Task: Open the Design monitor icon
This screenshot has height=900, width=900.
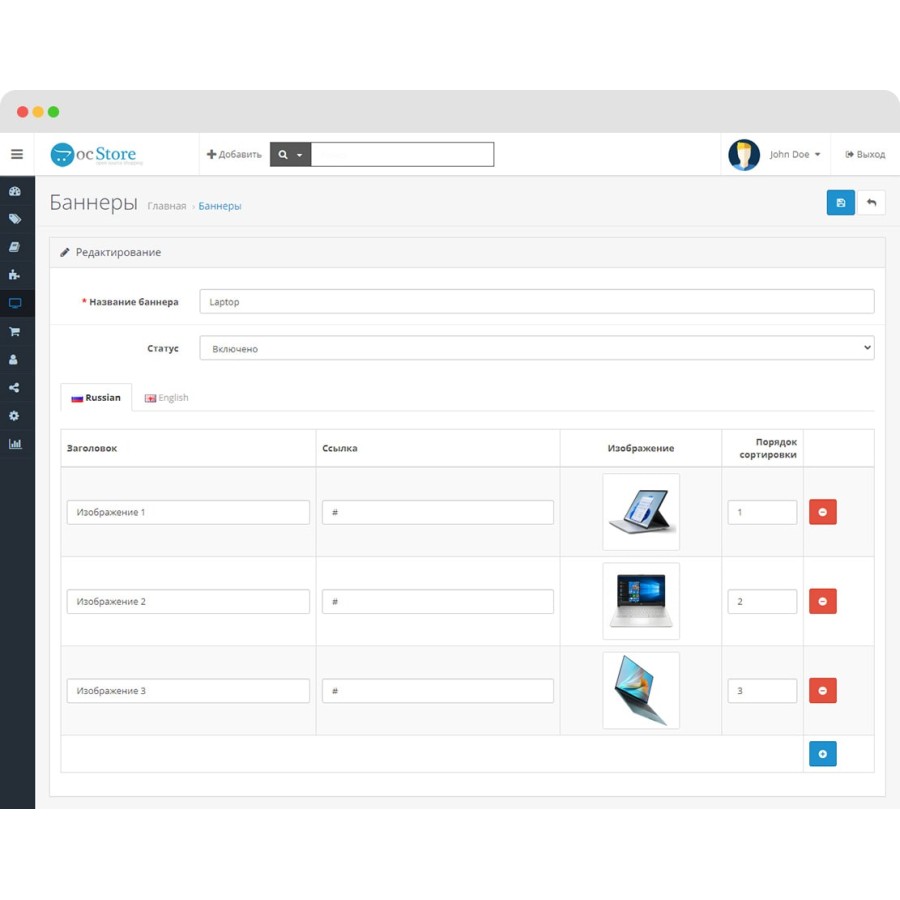Action: pos(15,302)
